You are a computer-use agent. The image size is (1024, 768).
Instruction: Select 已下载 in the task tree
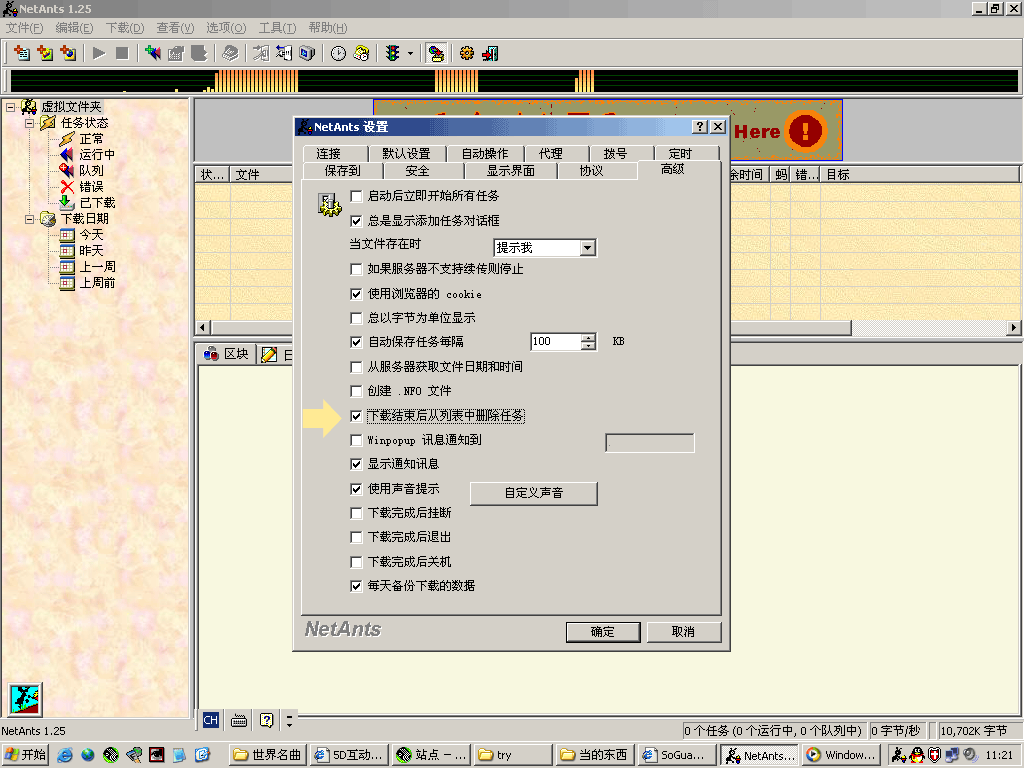(x=97, y=202)
